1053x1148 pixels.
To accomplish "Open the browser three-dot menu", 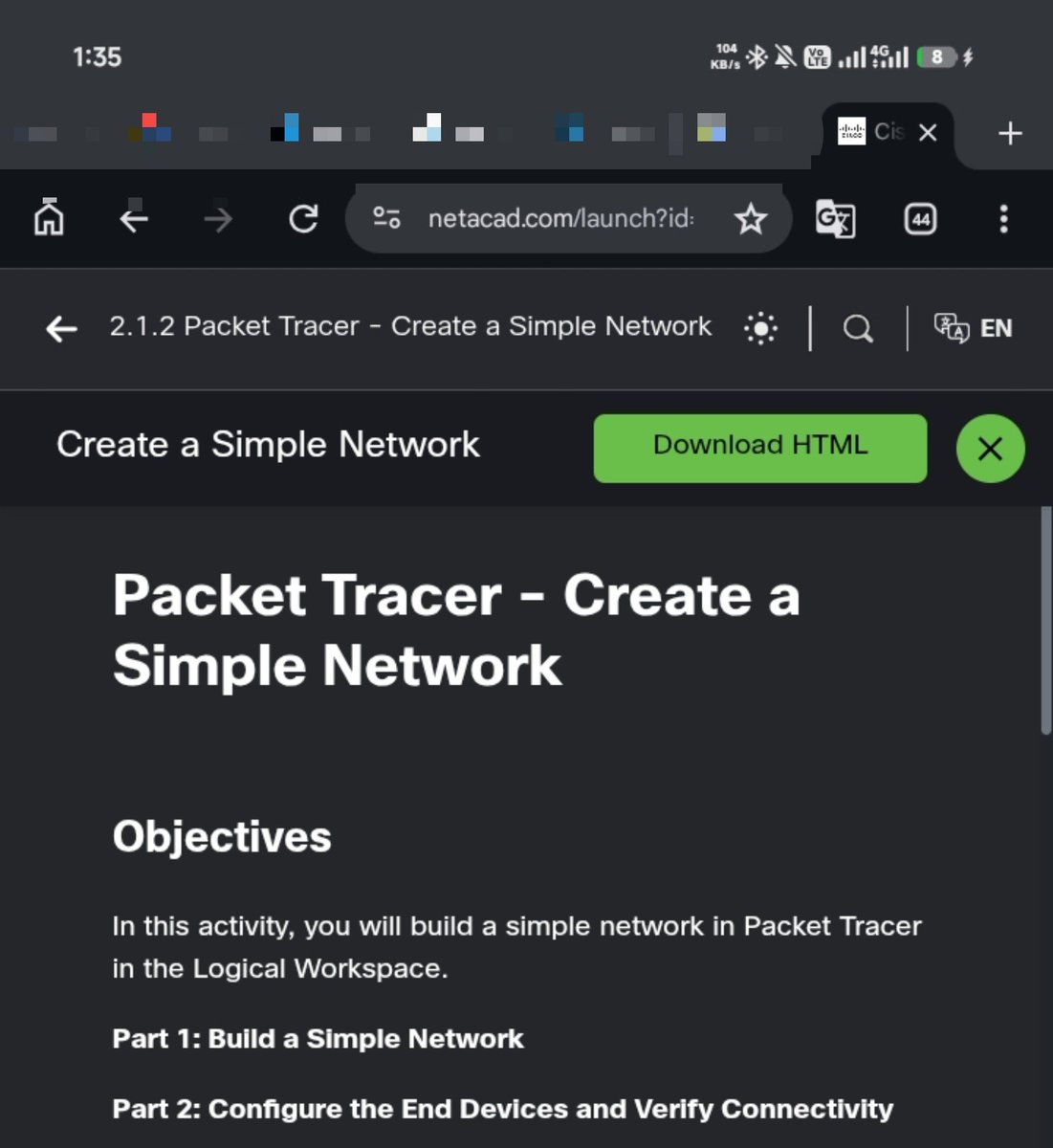I will point(1003,219).
